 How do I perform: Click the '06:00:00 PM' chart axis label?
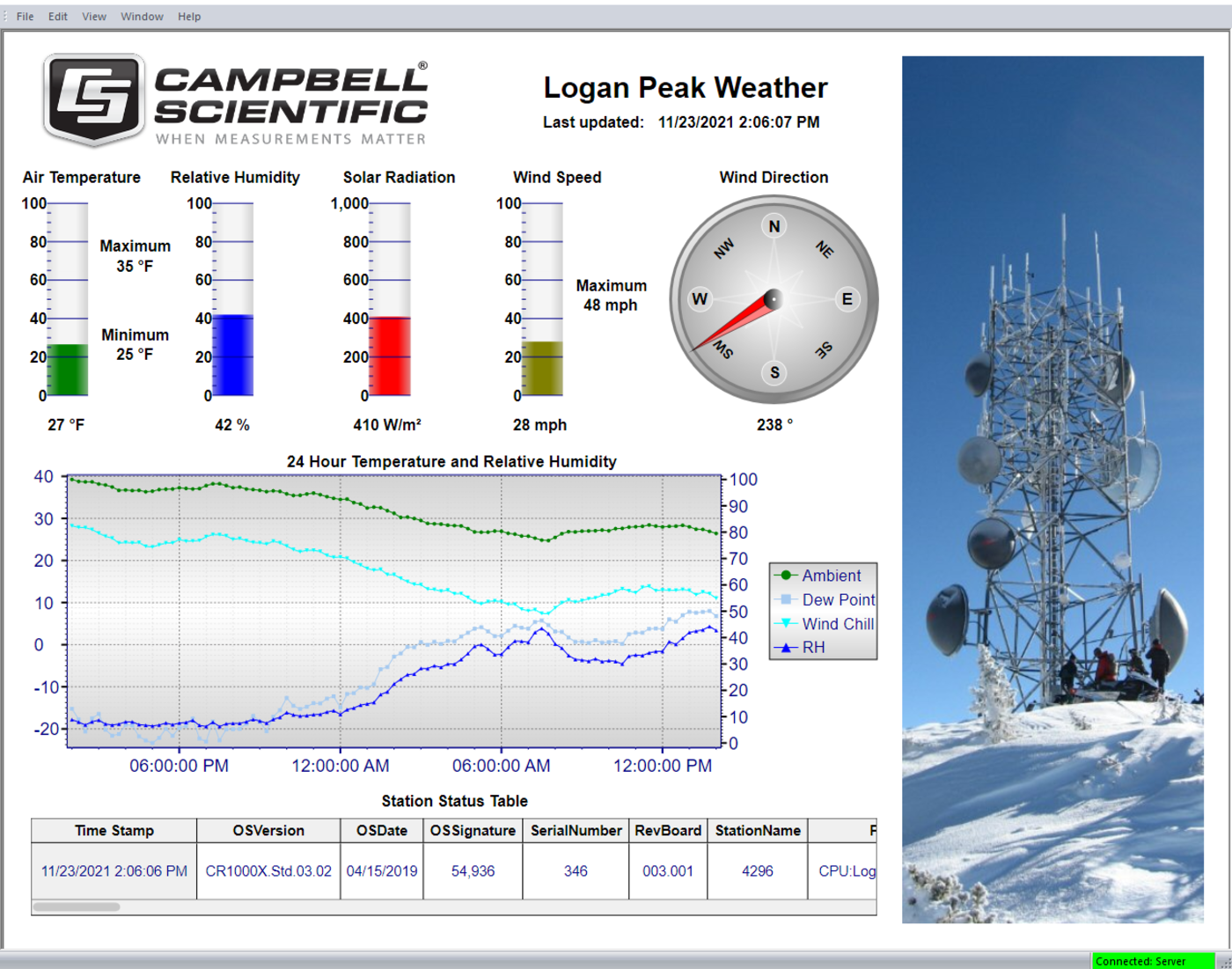coord(180,766)
